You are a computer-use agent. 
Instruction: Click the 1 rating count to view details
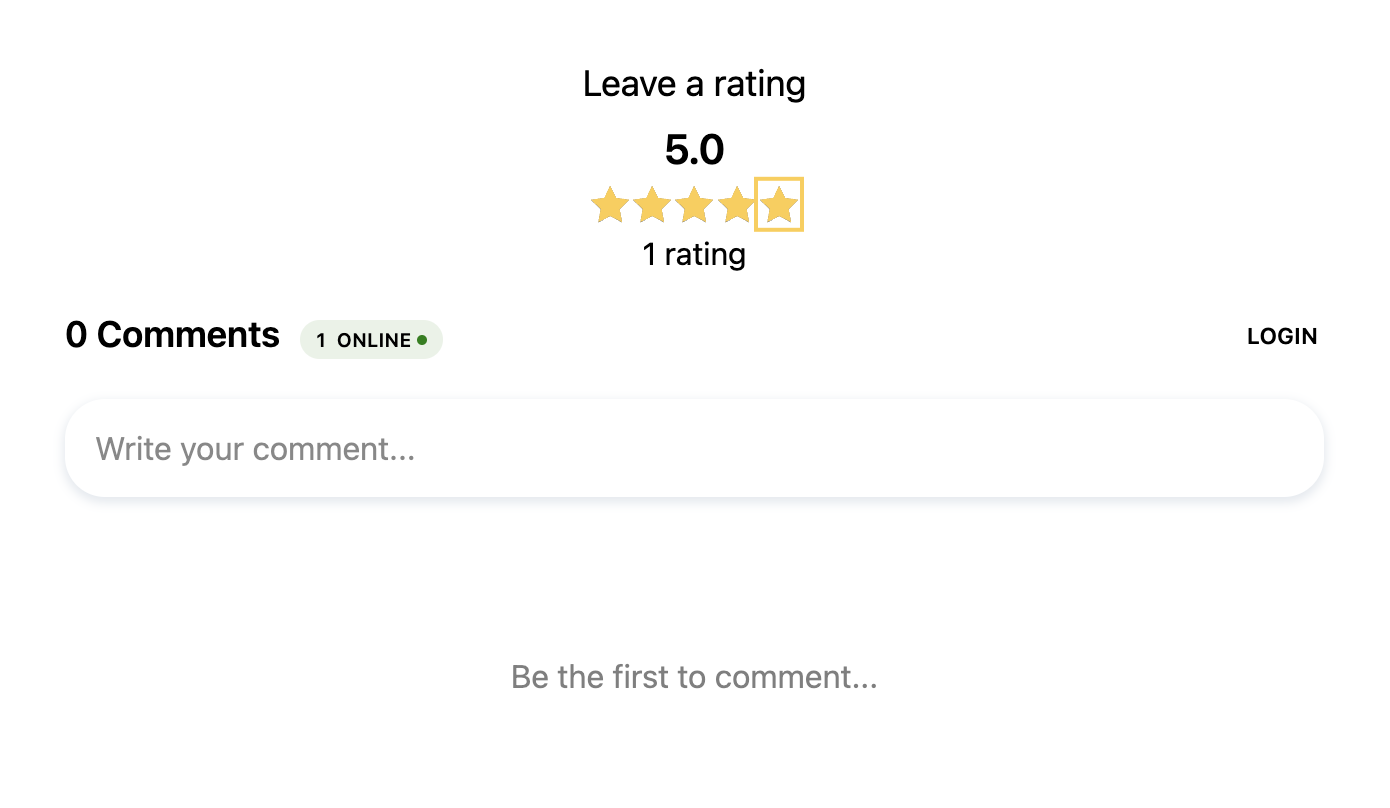coord(694,254)
